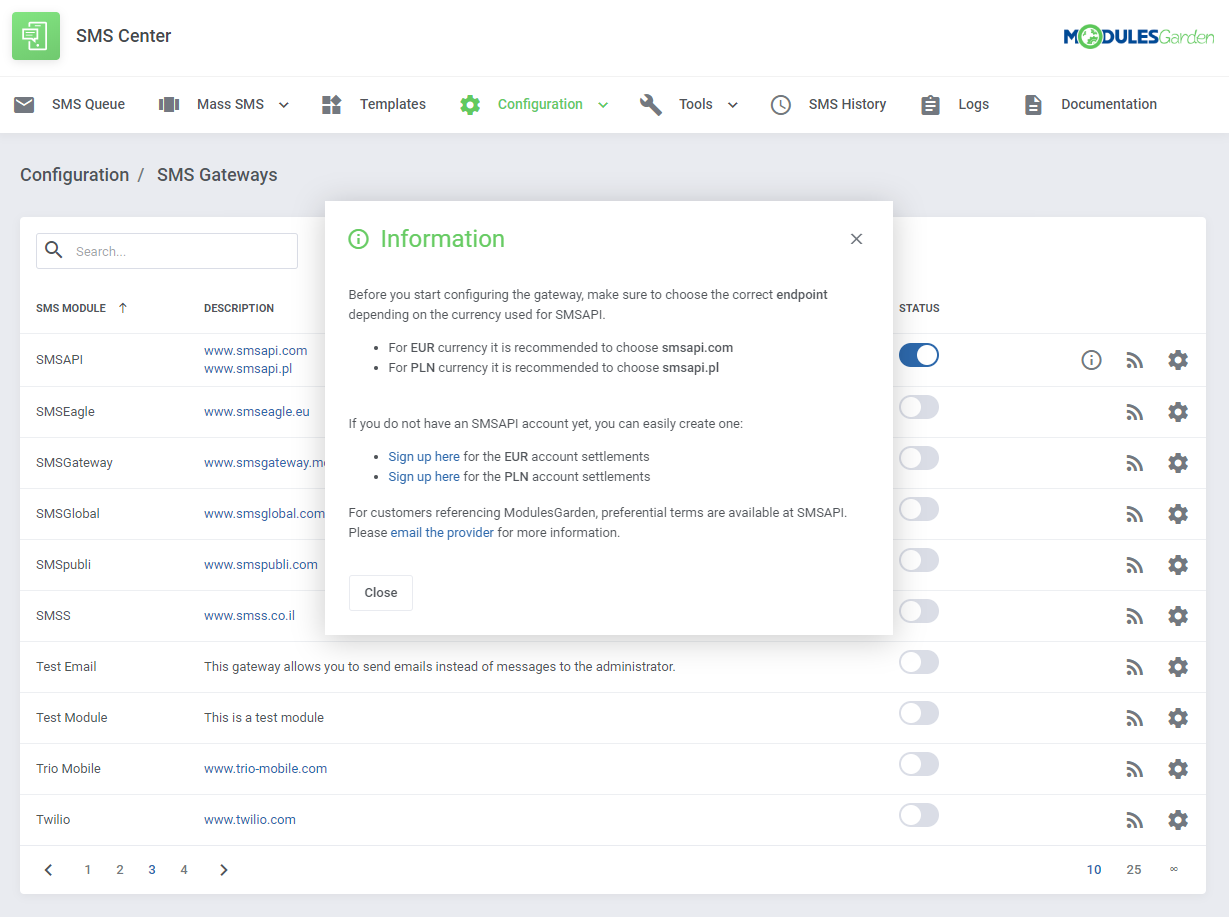Image resolution: width=1229 pixels, height=917 pixels.
Task: Open the Documentation menu item
Action: click(x=1108, y=104)
